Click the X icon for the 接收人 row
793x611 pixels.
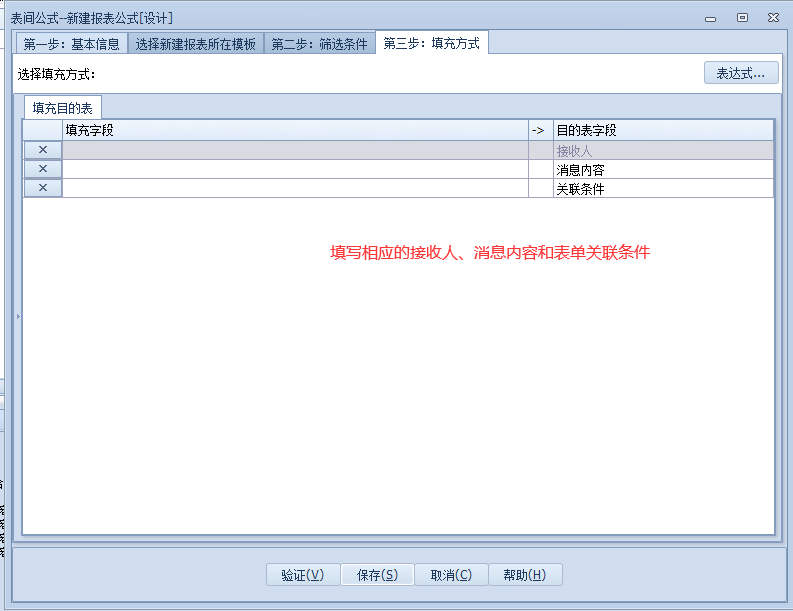pos(43,150)
